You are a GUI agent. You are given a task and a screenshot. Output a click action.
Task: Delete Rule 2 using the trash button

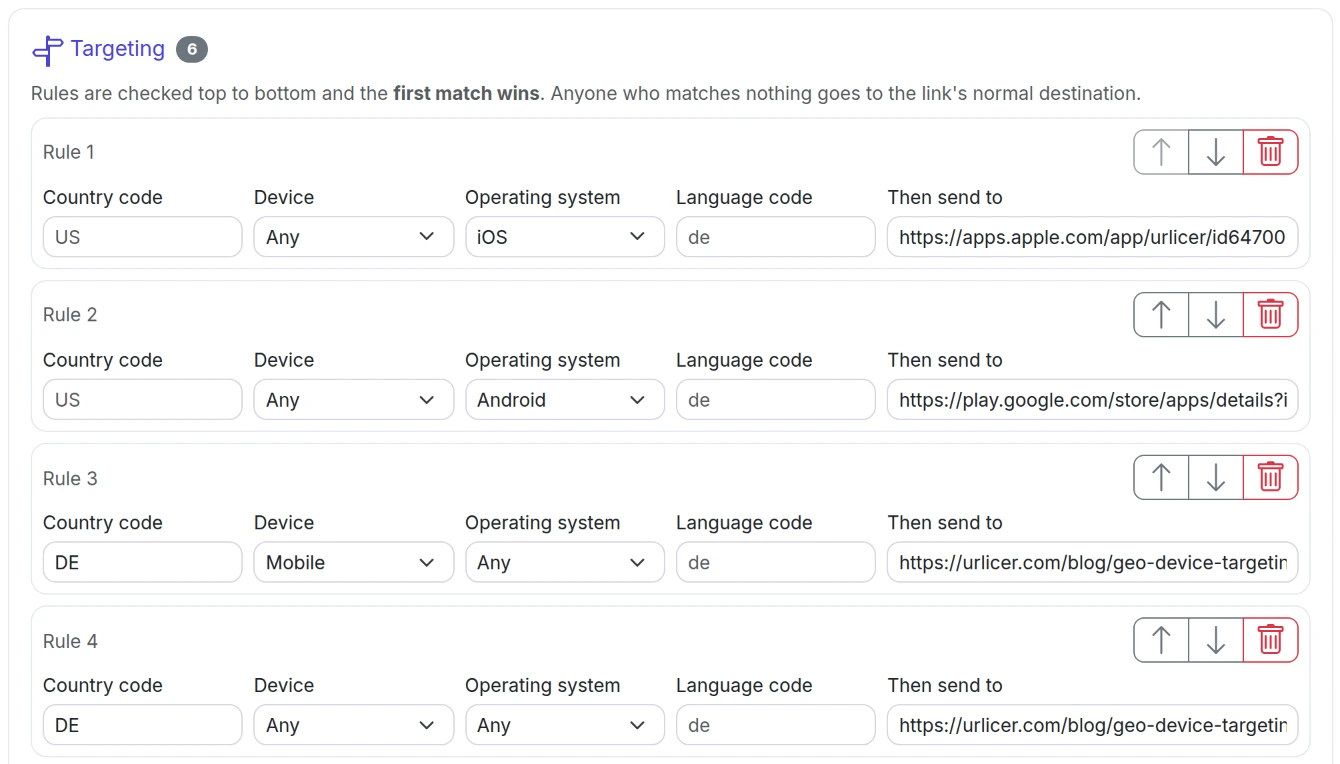1270,315
